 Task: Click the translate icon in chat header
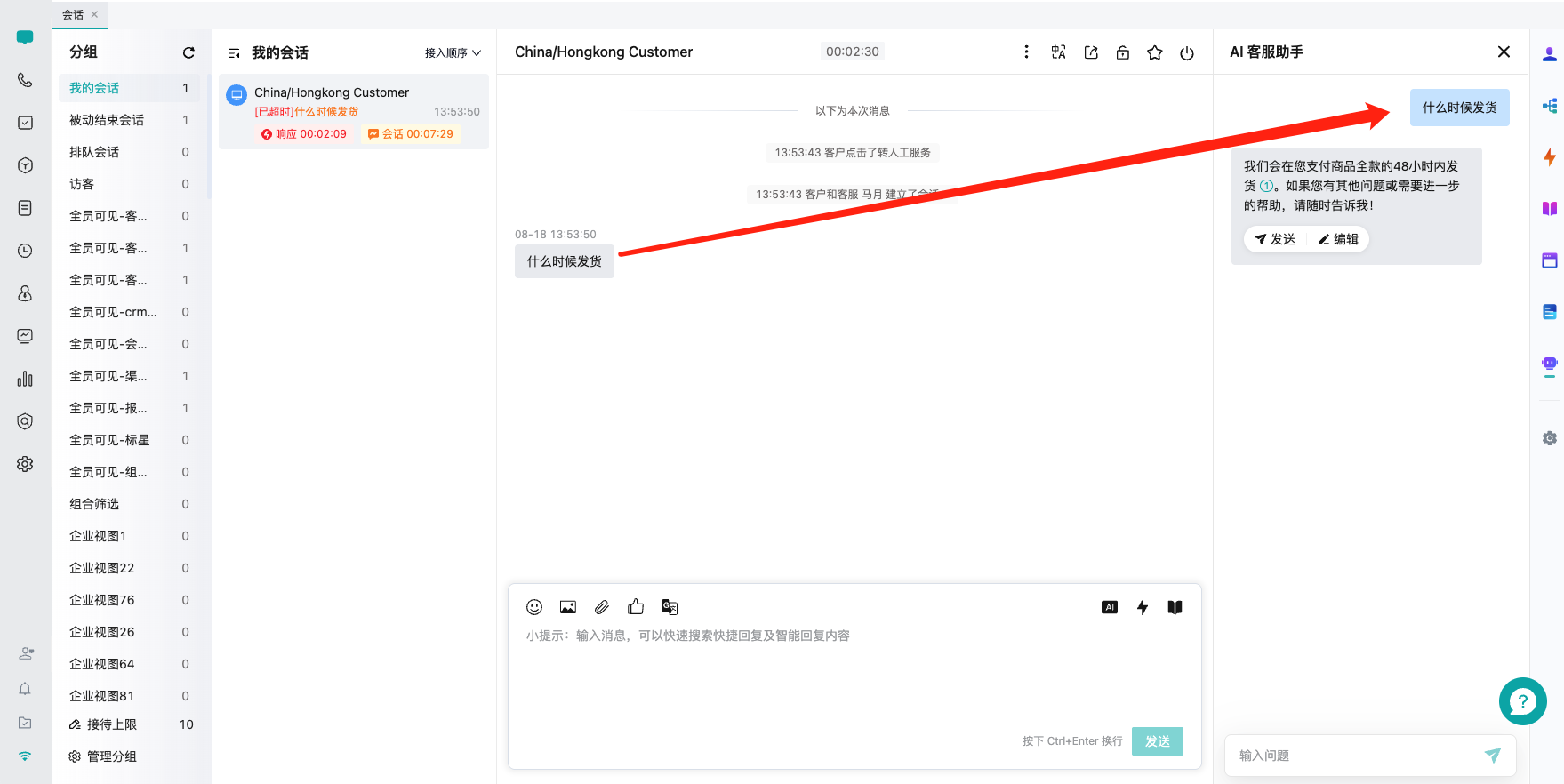point(1058,52)
